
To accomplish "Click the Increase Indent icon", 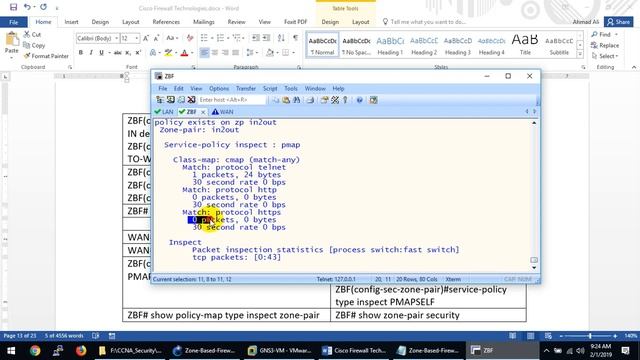I will [266, 38].
